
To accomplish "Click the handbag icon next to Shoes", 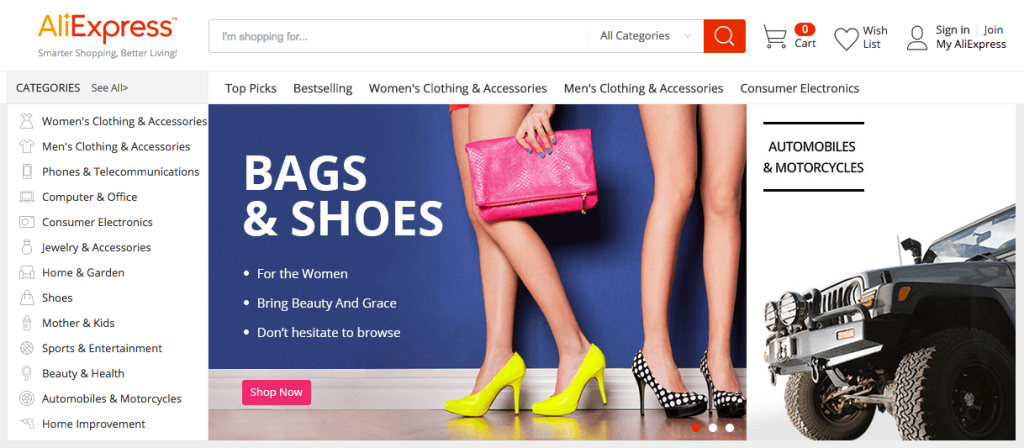I will 27,298.
